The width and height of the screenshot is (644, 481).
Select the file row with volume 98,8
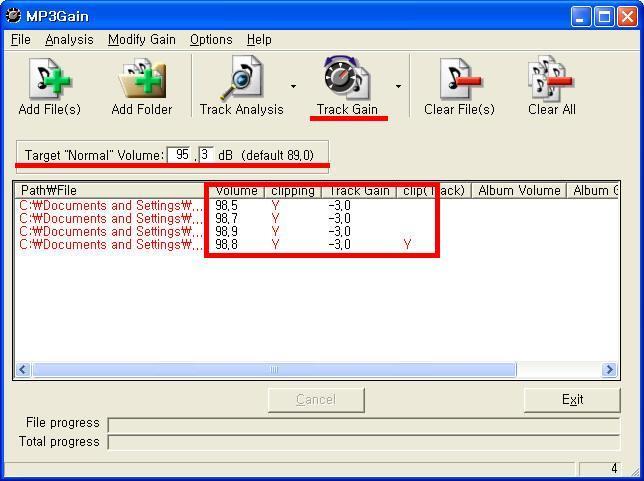click(316, 245)
